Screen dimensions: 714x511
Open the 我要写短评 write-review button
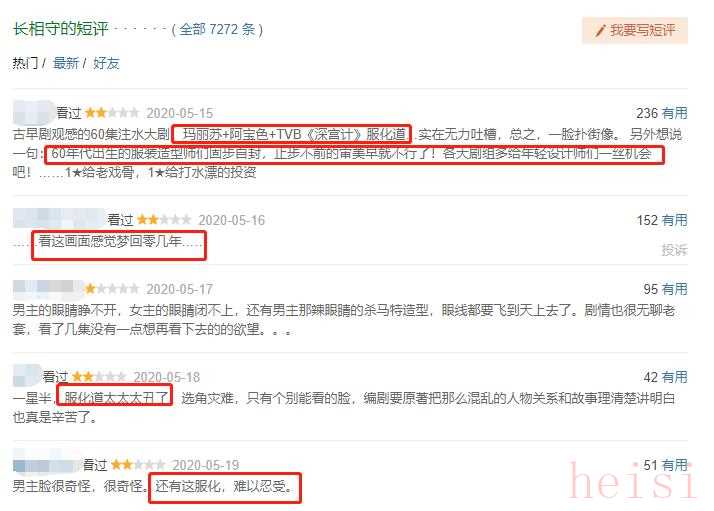click(635, 31)
